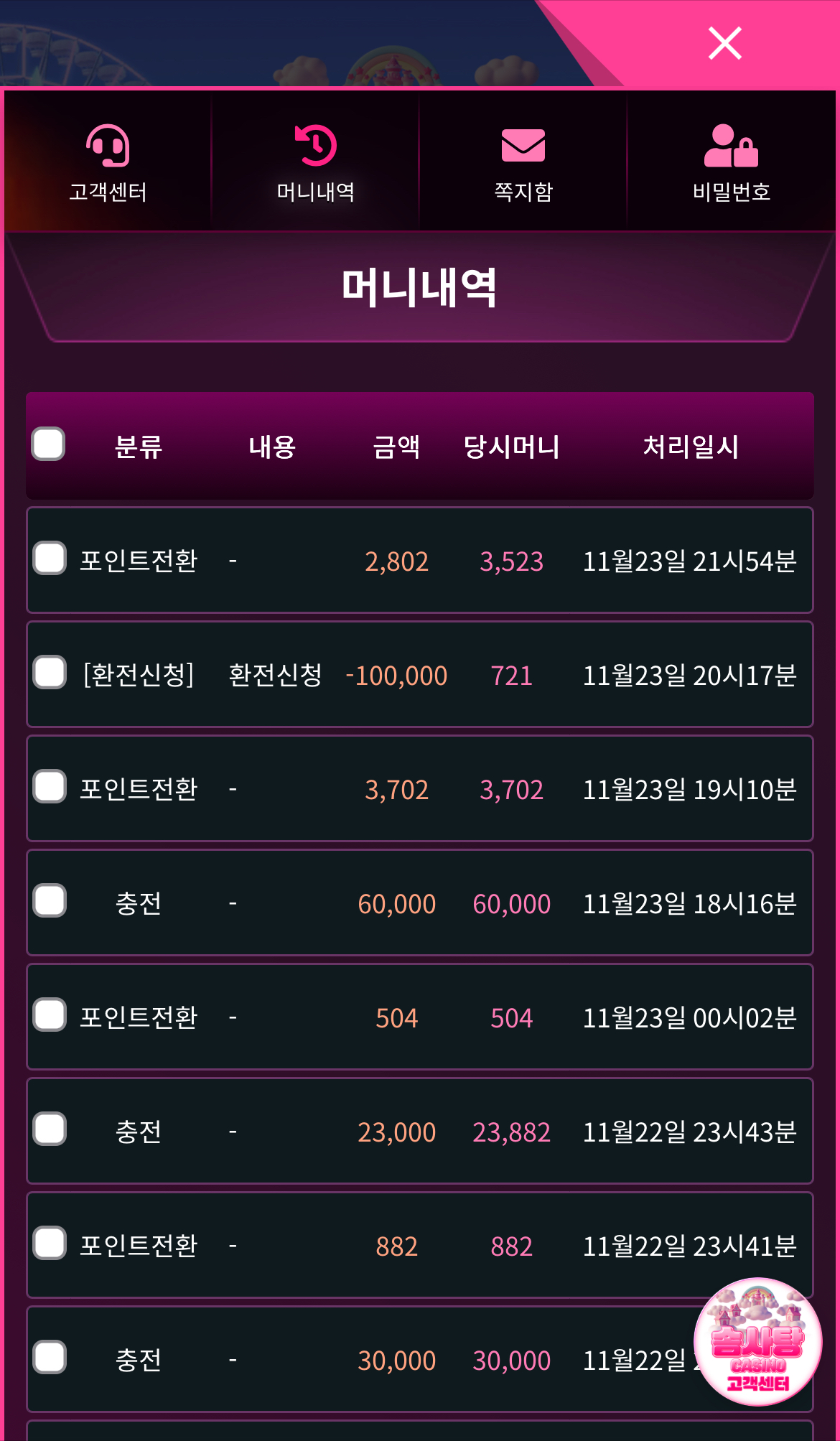Screen dimensions: 840x1441
Task: Open the floating 솜사탕 casino 고객센터 badge
Action: pos(757,1341)
